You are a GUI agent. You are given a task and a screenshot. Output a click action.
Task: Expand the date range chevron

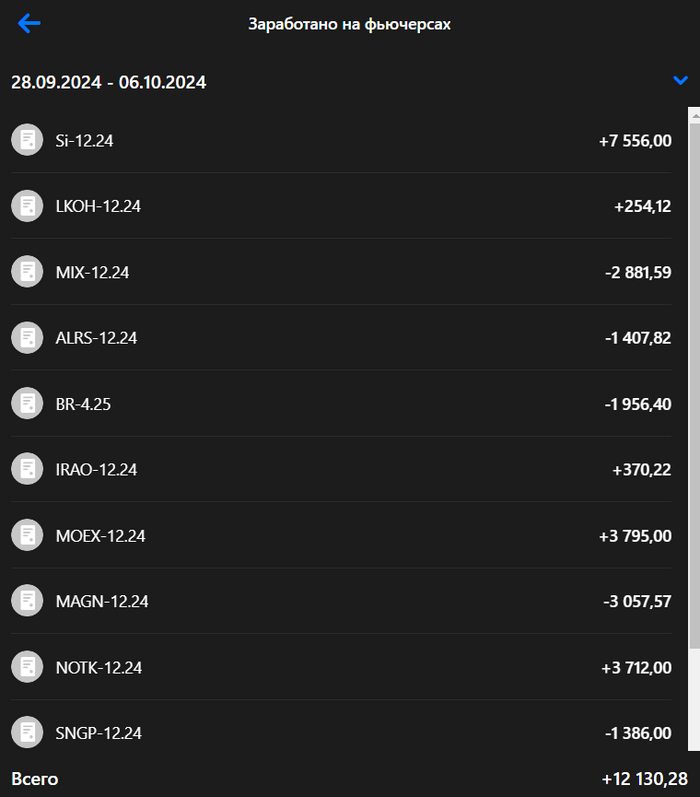click(681, 81)
